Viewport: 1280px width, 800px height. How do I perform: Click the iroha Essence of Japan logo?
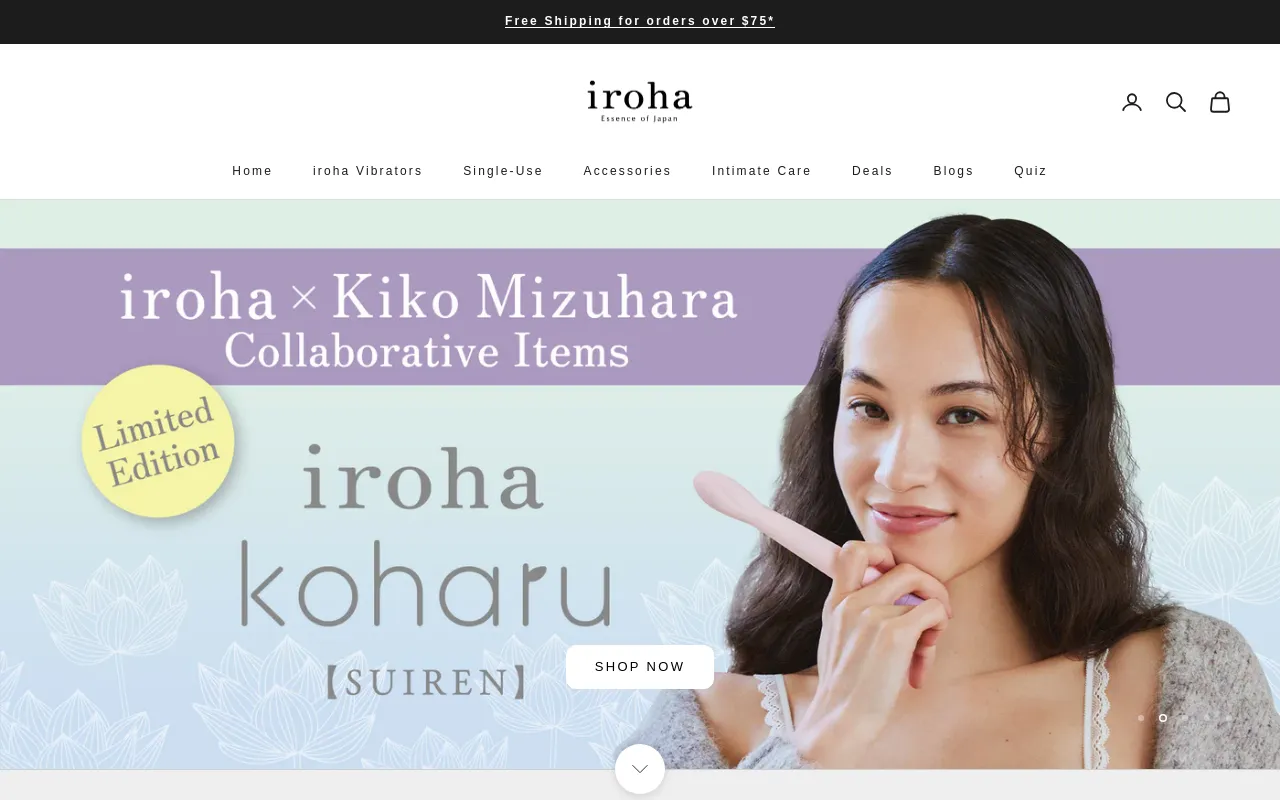point(640,101)
